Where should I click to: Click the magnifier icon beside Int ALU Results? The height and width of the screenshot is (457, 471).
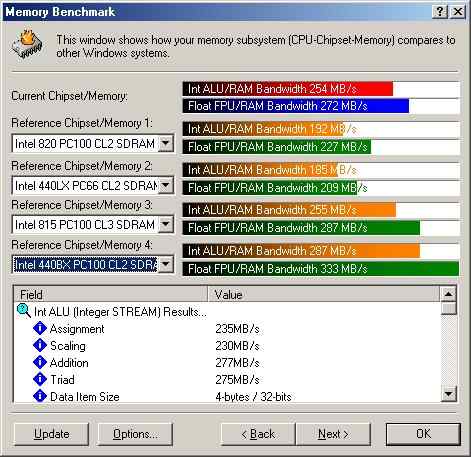click(24, 311)
